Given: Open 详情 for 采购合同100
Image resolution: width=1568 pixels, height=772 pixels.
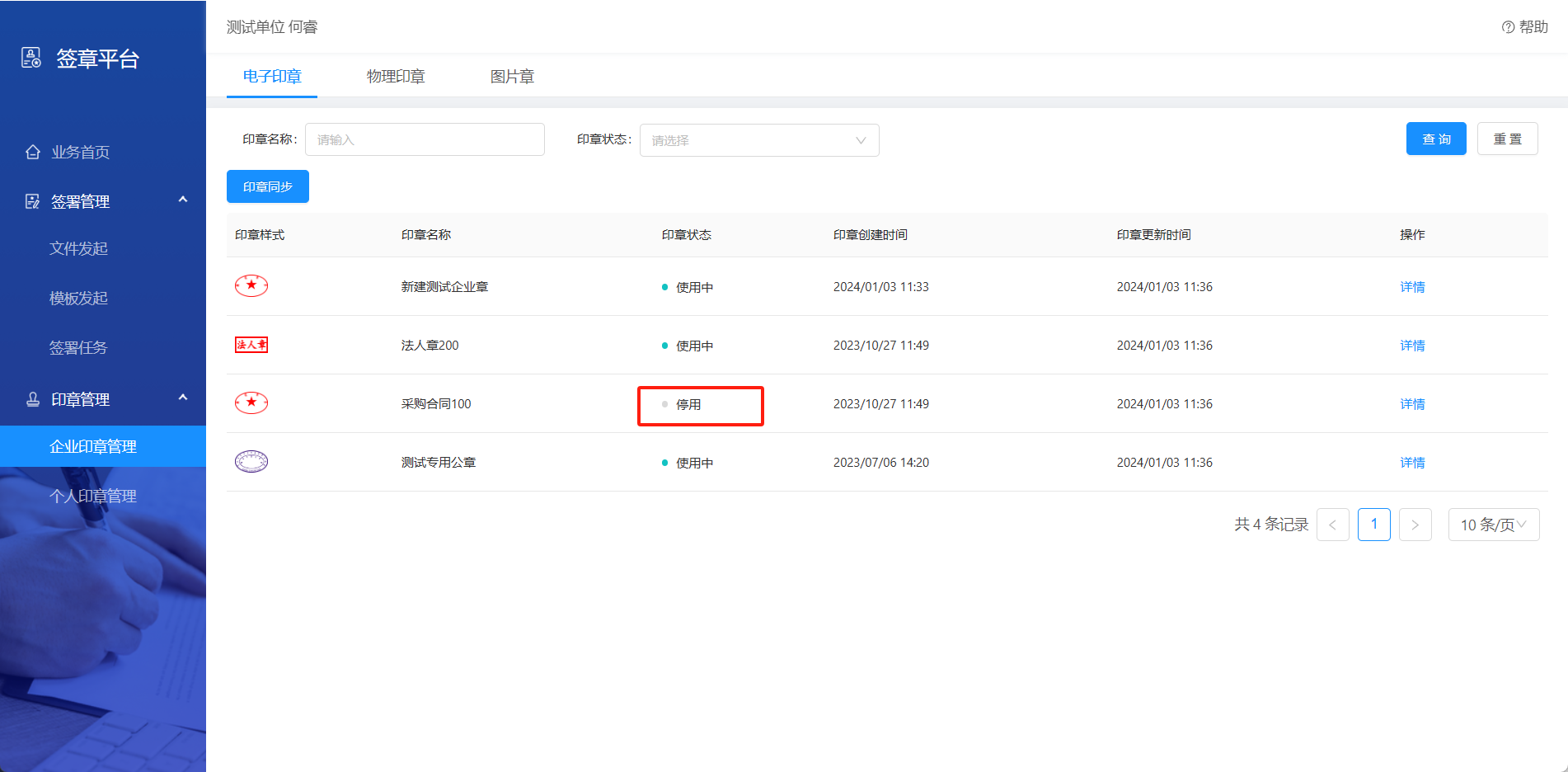Looking at the screenshot, I should 1411,404.
